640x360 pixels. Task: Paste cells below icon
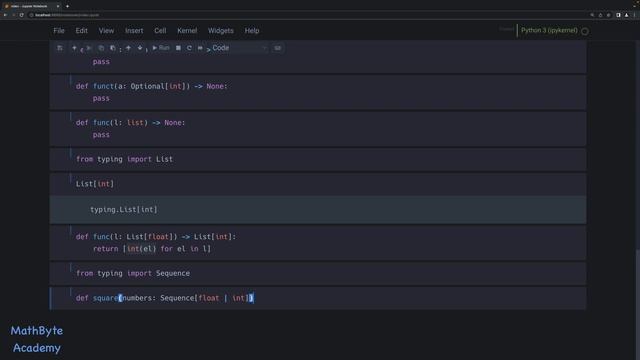pyautogui.click(x=112, y=48)
